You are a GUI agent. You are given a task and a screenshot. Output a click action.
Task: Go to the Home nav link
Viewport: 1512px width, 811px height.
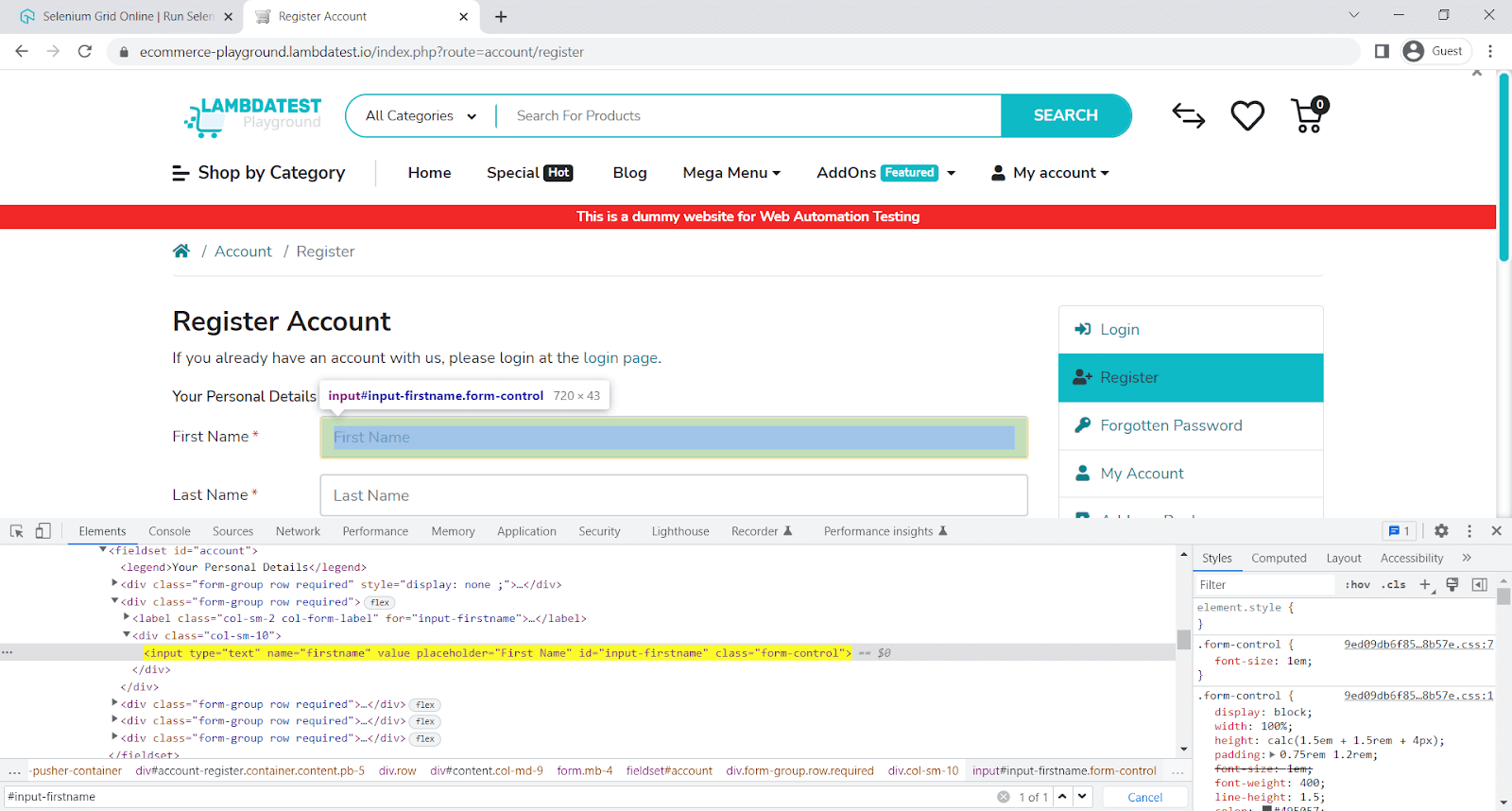pos(429,172)
